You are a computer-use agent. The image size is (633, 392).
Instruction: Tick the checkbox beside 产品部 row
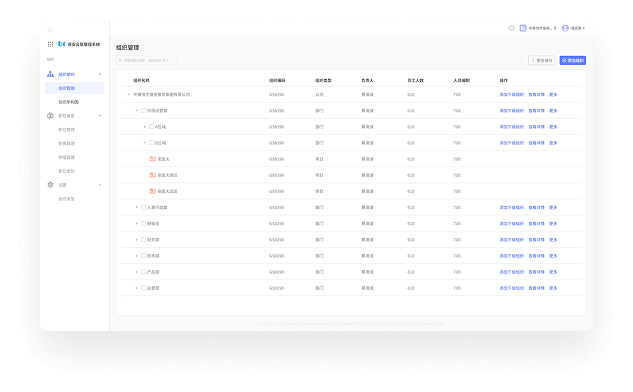pos(143,272)
